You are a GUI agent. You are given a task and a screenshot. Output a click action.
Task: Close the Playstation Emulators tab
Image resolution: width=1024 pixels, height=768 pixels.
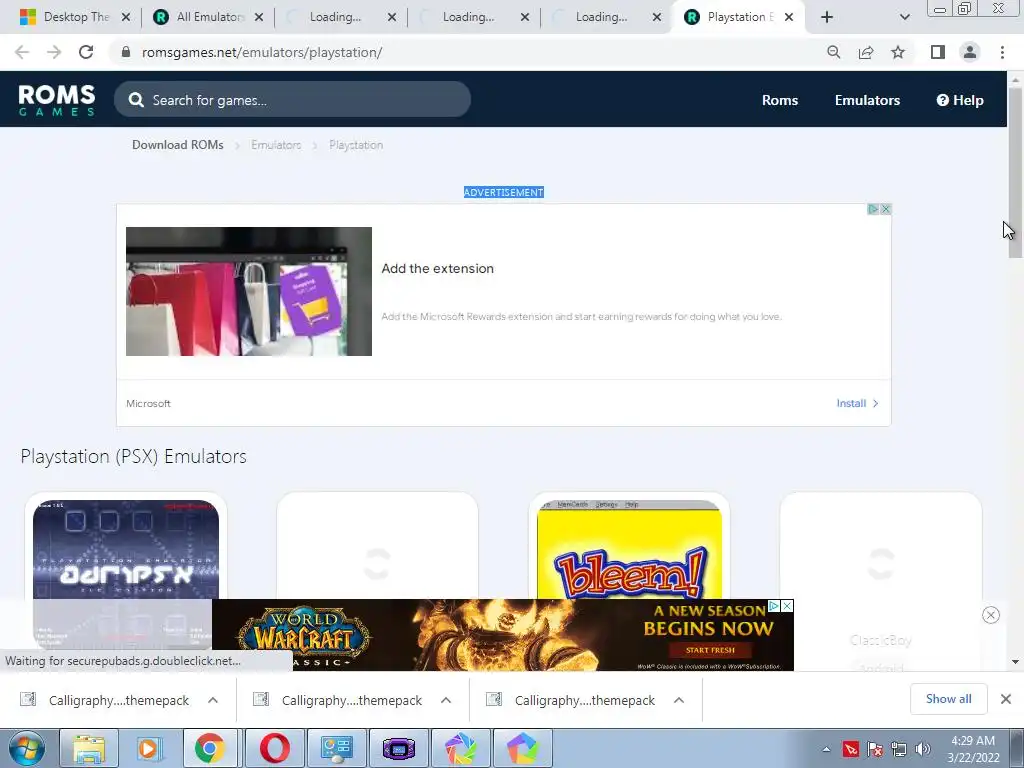click(789, 17)
